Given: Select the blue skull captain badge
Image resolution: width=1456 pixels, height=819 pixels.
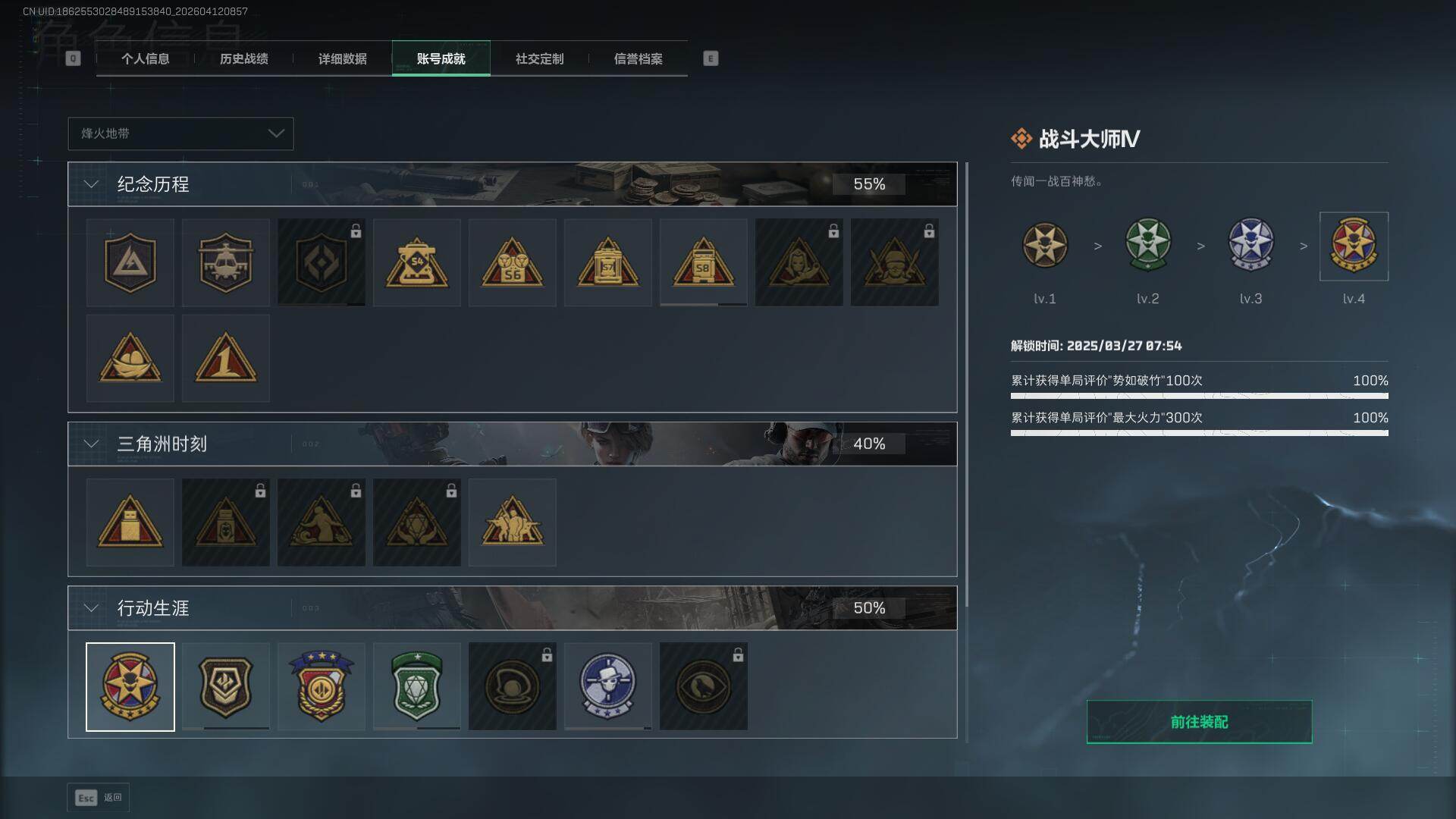Looking at the screenshot, I should [x=607, y=686].
